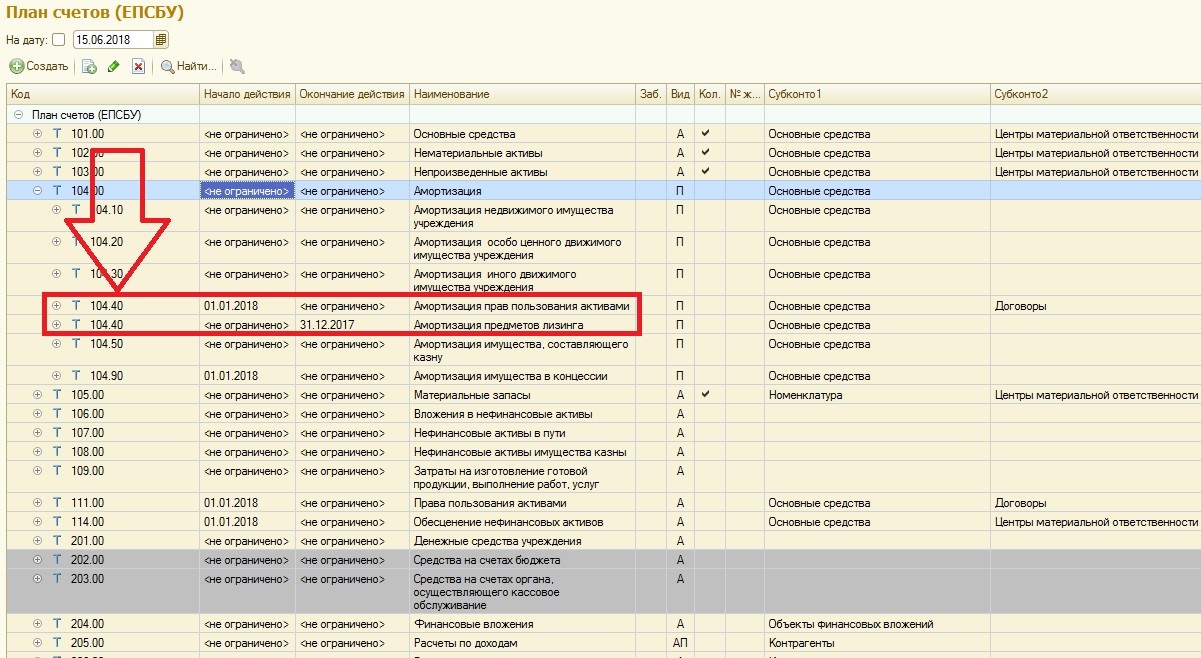
Task: Click the account icon of row 205.00
Action: [57, 643]
